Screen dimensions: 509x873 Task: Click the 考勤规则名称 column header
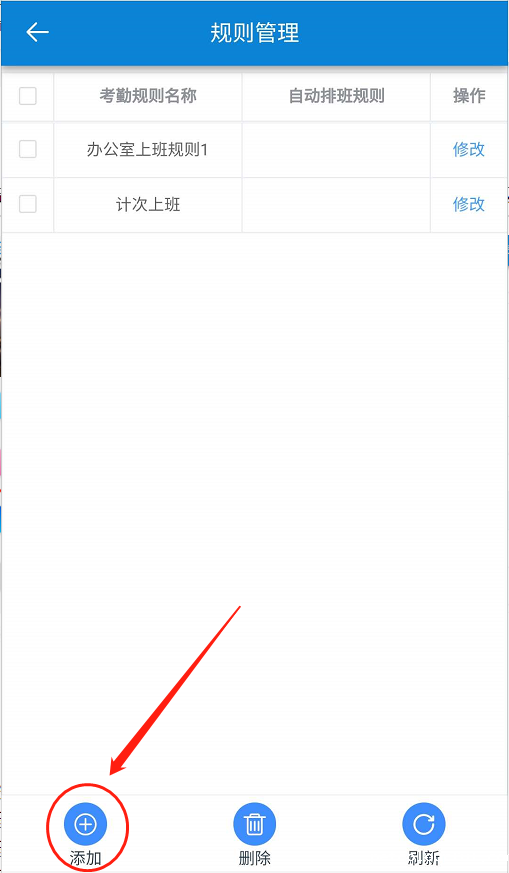coord(148,96)
